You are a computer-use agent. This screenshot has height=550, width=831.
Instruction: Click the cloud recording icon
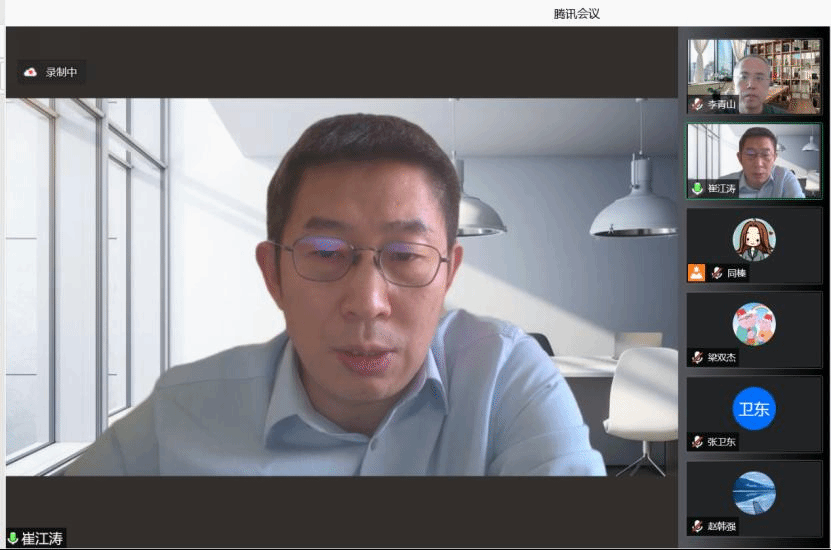(30, 72)
